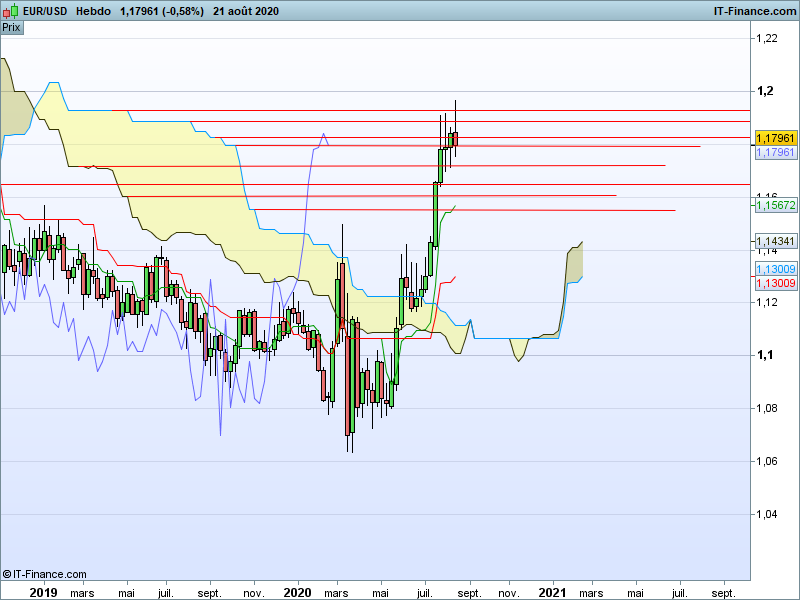Click the 1,22 price axis label

point(767,38)
